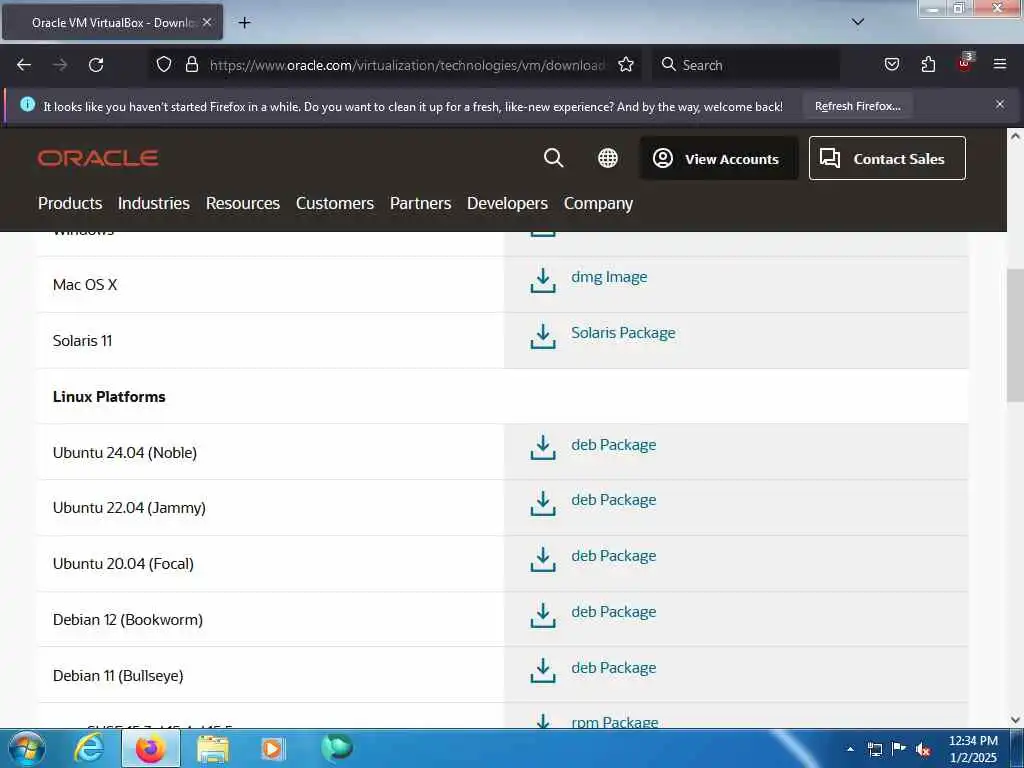The height and width of the screenshot is (768, 1024).
Task: Open the Industries menu
Action: [153, 203]
